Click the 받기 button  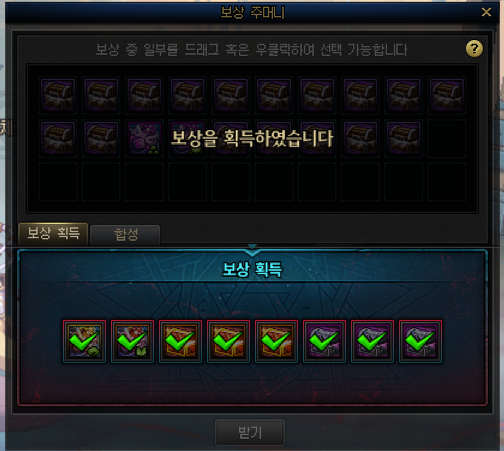coord(250,433)
